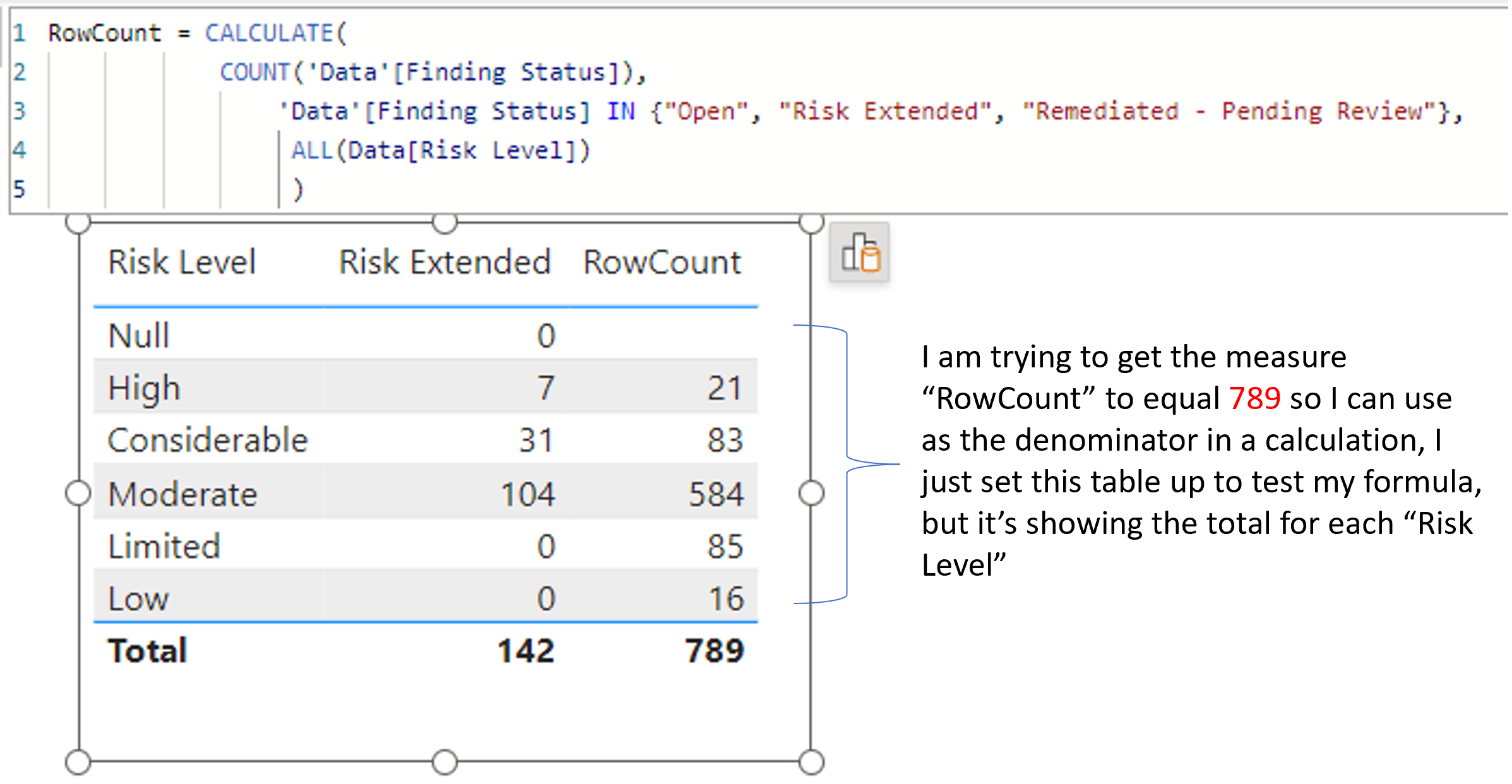Viewport: 1512px width, 784px height.
Task: Click the top-left resize handle of the table visual
Action: click(x=78, y=222)
